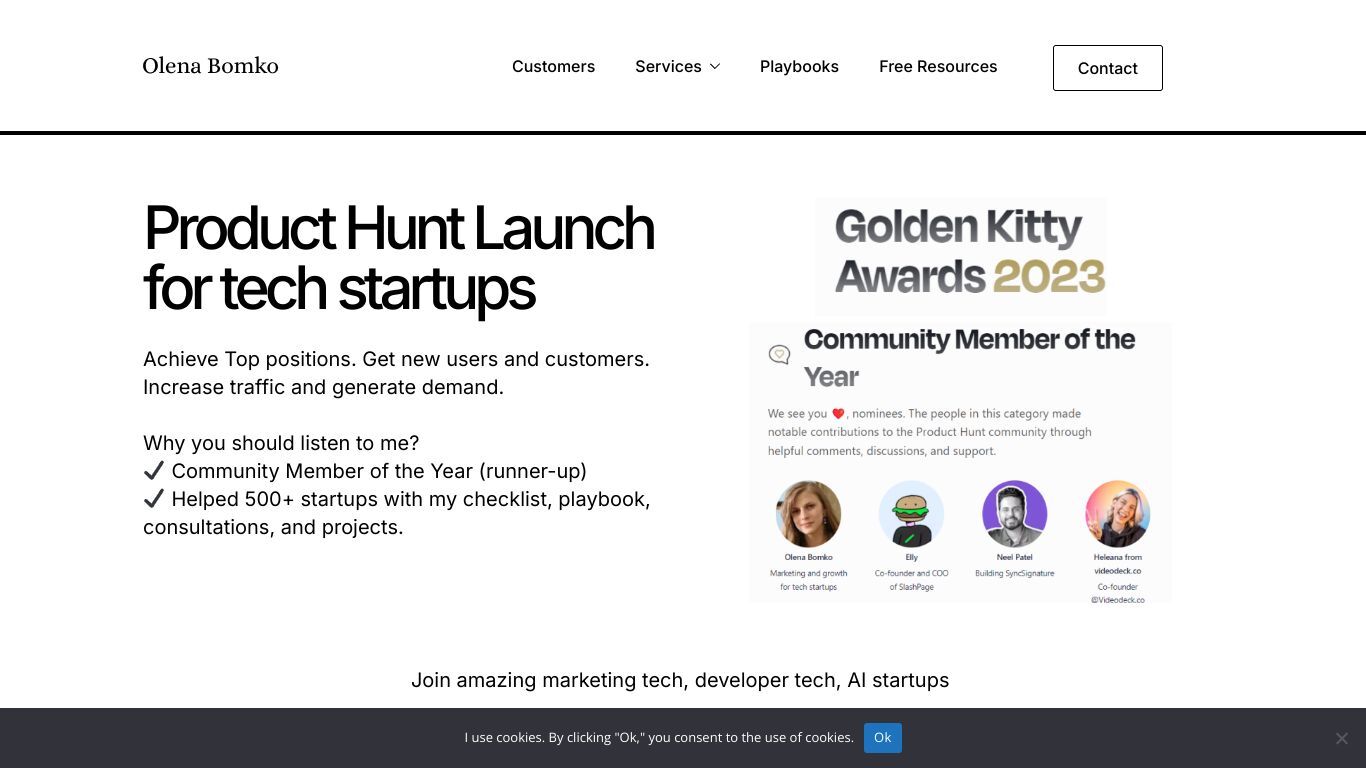The height and width of the screenshot is (768, 1366).
Task: Dismiss the cookie banner with X
Action: (1341, 738)
